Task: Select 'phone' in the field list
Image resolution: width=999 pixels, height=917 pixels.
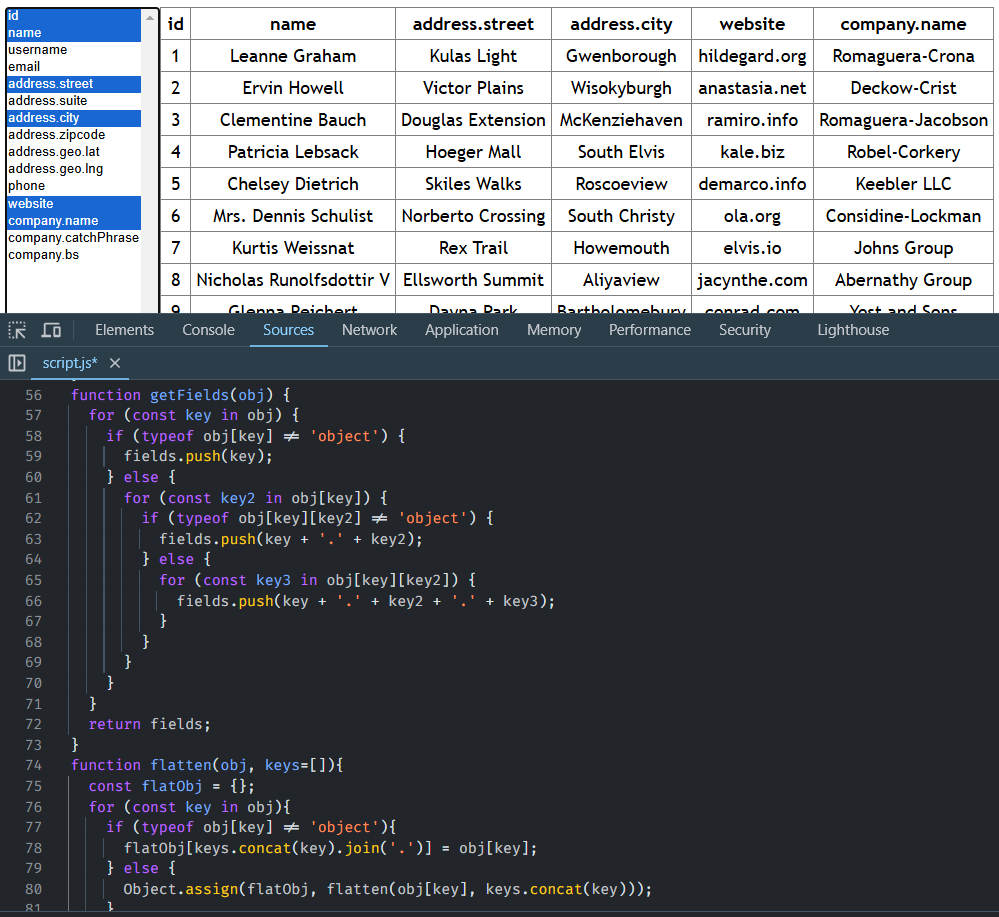Action: pyautogui.click(x=74, y=186)
